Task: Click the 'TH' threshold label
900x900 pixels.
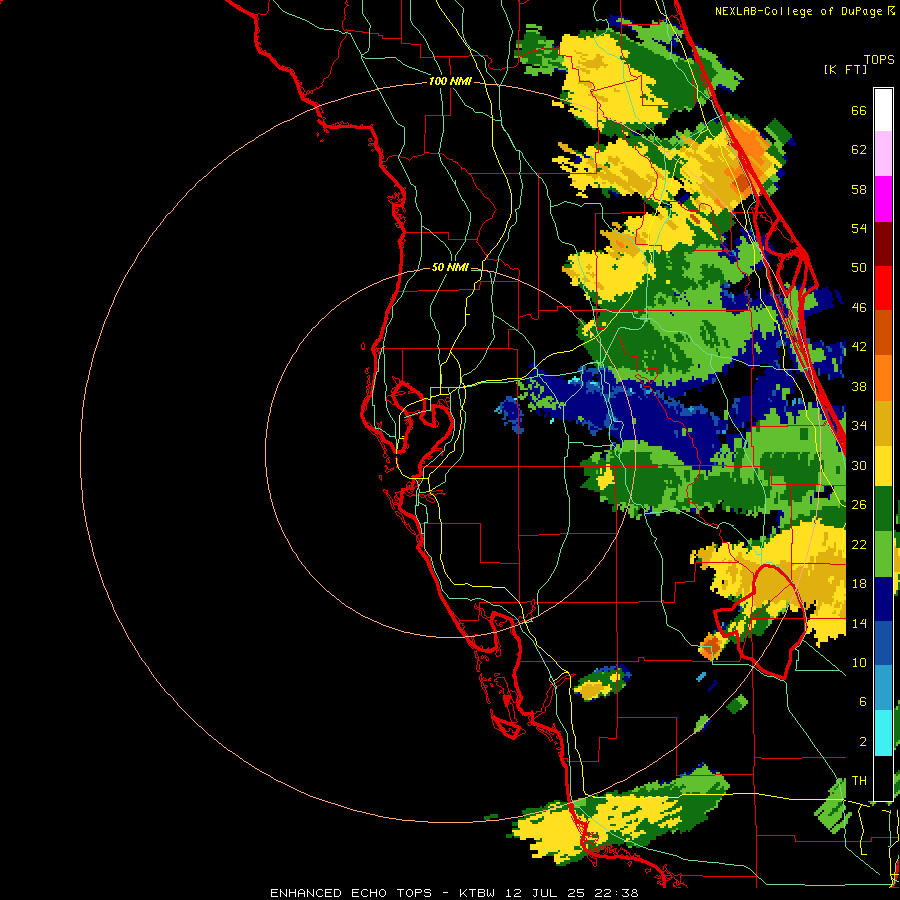Action: [859, 781]
